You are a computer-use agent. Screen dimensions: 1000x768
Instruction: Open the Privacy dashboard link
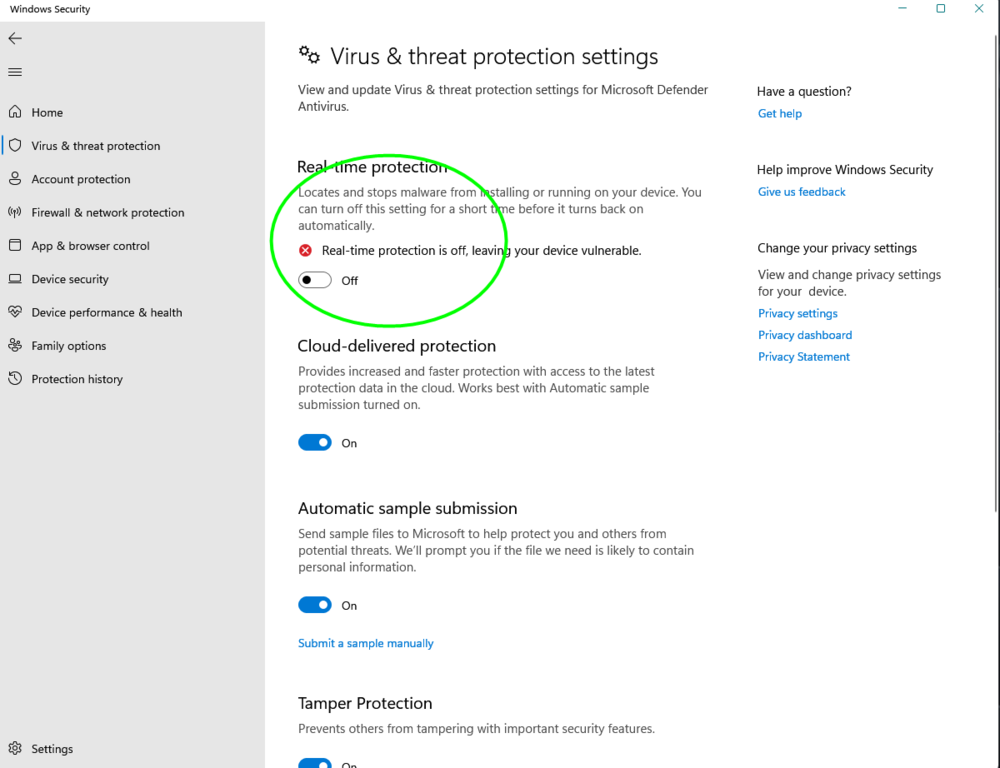[x=805, y=335]
